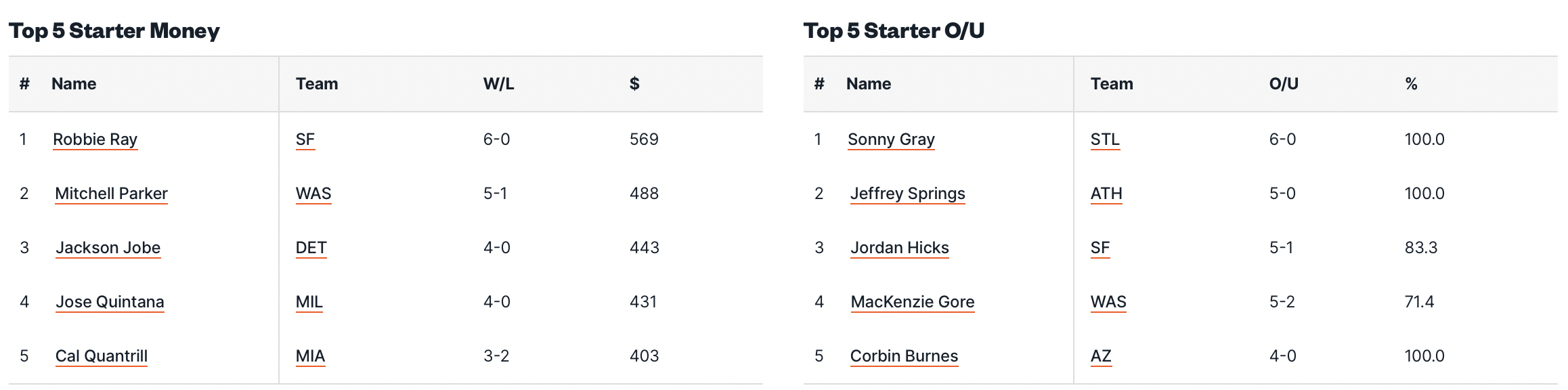Open Corbin Burnes profile link
This screenshot has height=390, width=1568.
904,356
